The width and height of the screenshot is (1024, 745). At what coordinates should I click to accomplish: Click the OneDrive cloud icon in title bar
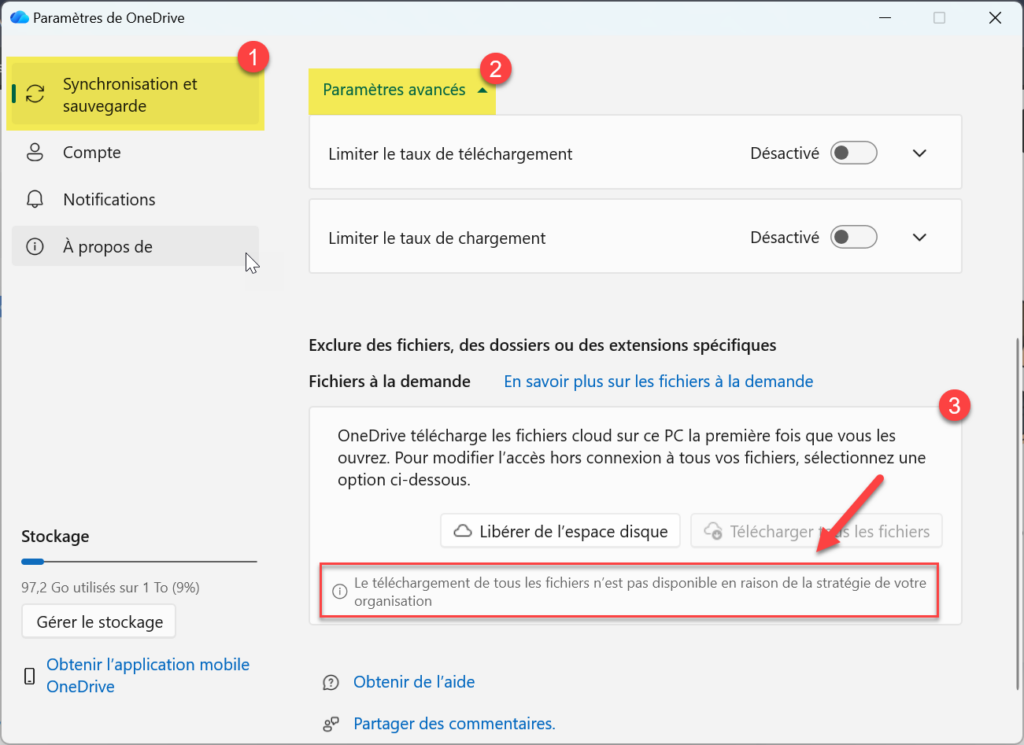pos(18,18)
